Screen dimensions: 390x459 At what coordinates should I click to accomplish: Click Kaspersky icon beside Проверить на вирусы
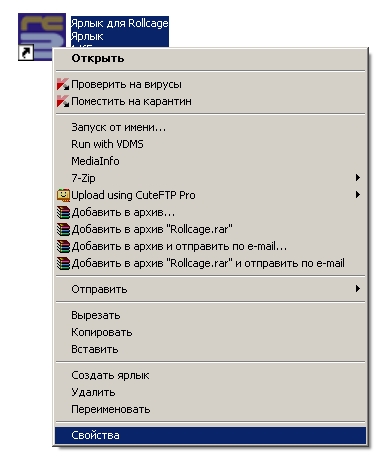[63, 84]
